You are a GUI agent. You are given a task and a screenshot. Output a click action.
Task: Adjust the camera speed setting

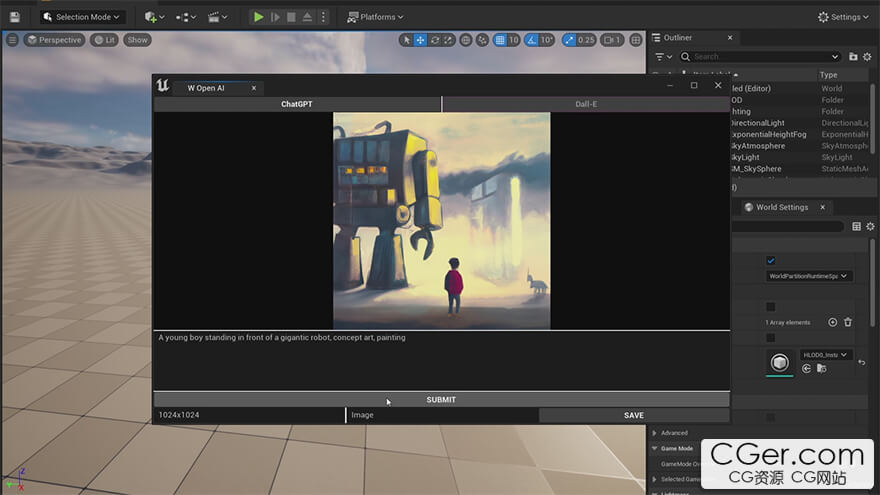(612, 40)
